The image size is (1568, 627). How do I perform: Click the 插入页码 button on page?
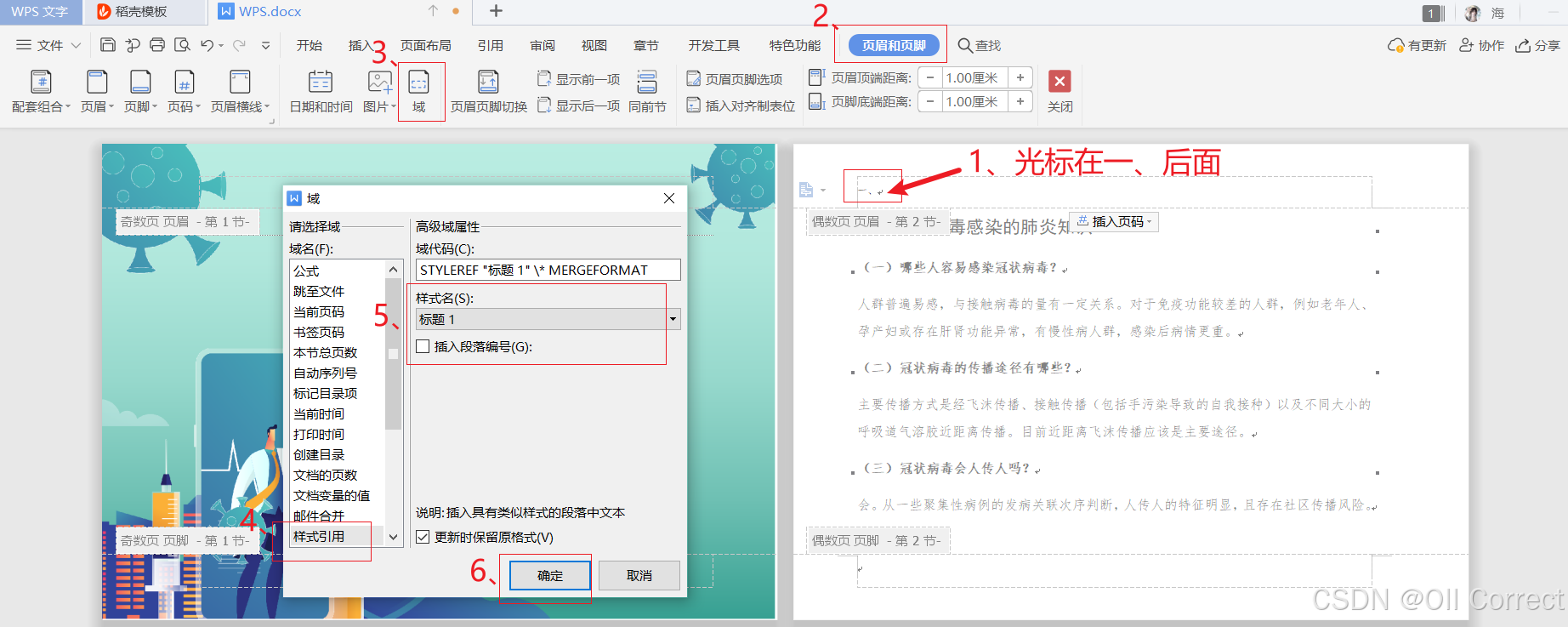1114,221
